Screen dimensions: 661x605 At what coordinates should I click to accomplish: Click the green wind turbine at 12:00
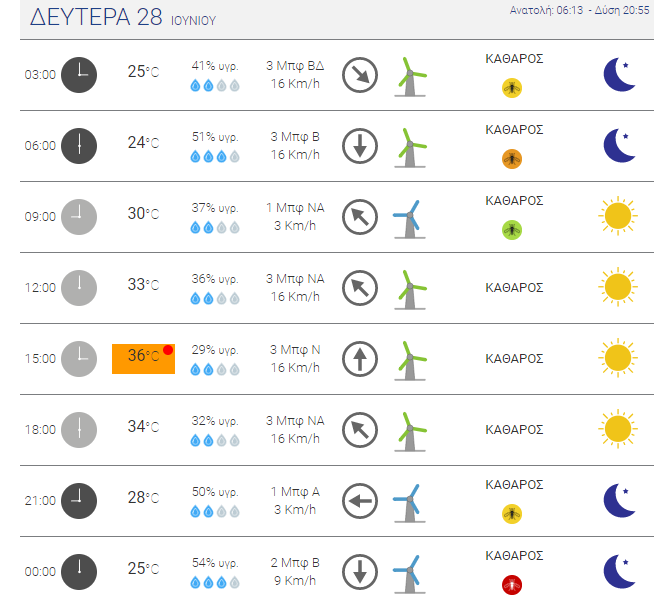click(410, 290)
